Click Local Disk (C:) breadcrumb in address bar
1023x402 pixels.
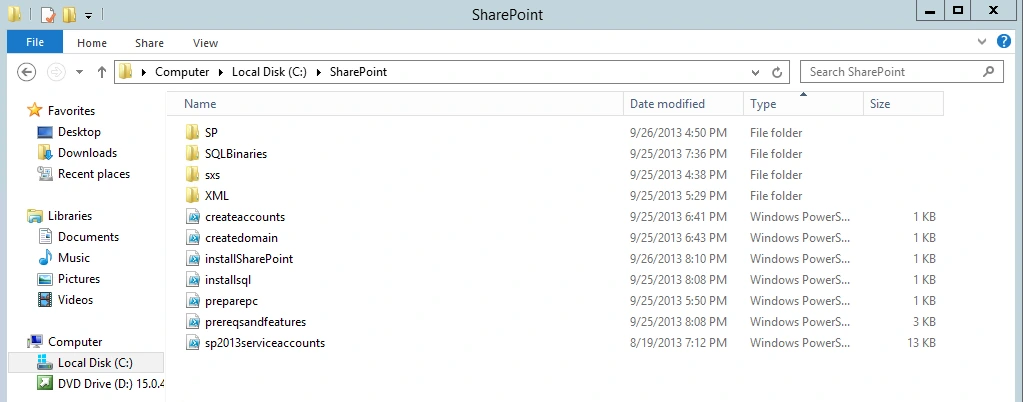point(269,72)
